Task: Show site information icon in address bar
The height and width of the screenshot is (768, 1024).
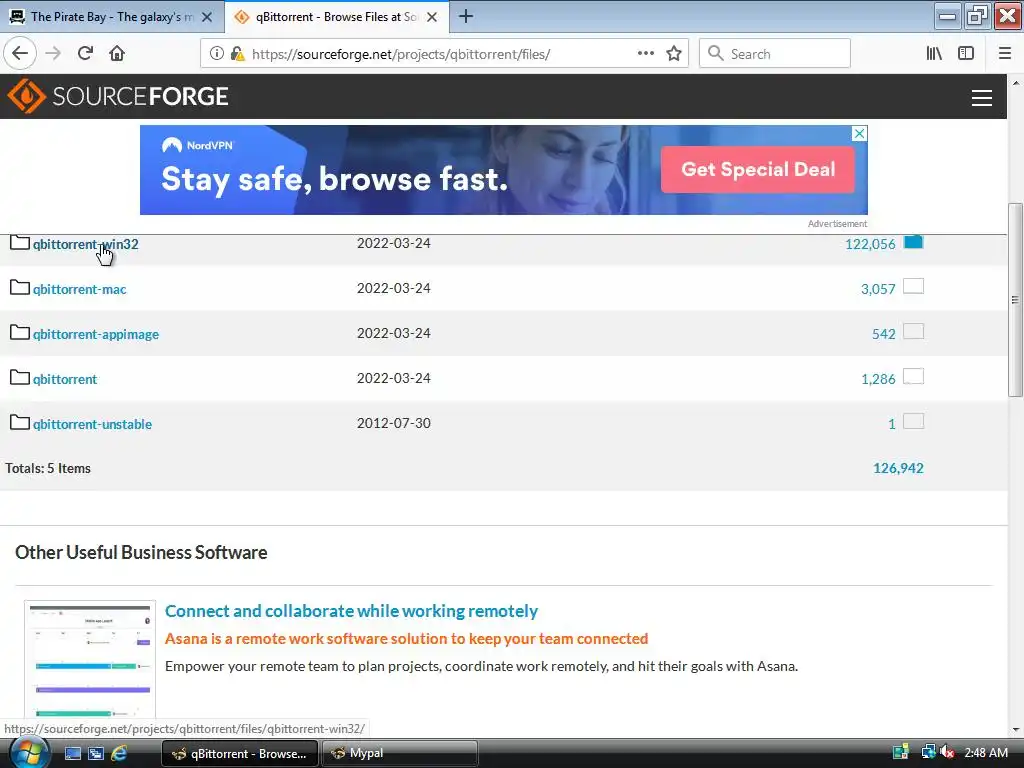Action: click(x=217, y=54)
